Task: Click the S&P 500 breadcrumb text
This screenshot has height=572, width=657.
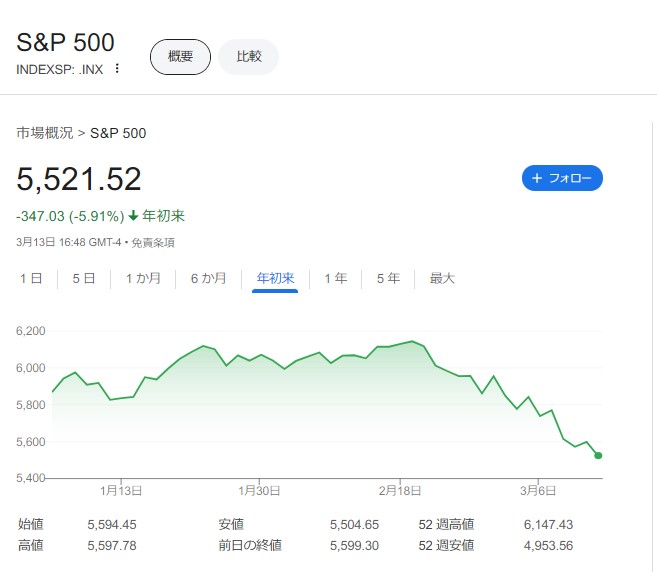Action: 118,133
